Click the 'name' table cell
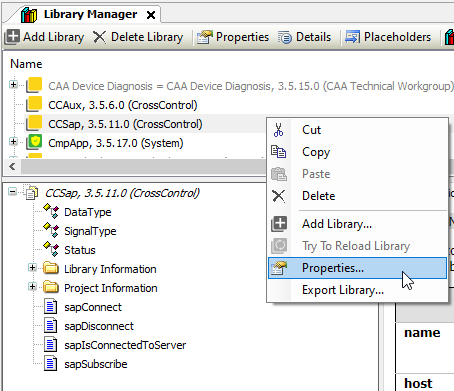Viewport: 454px width, 391px height. pos(425,348)
